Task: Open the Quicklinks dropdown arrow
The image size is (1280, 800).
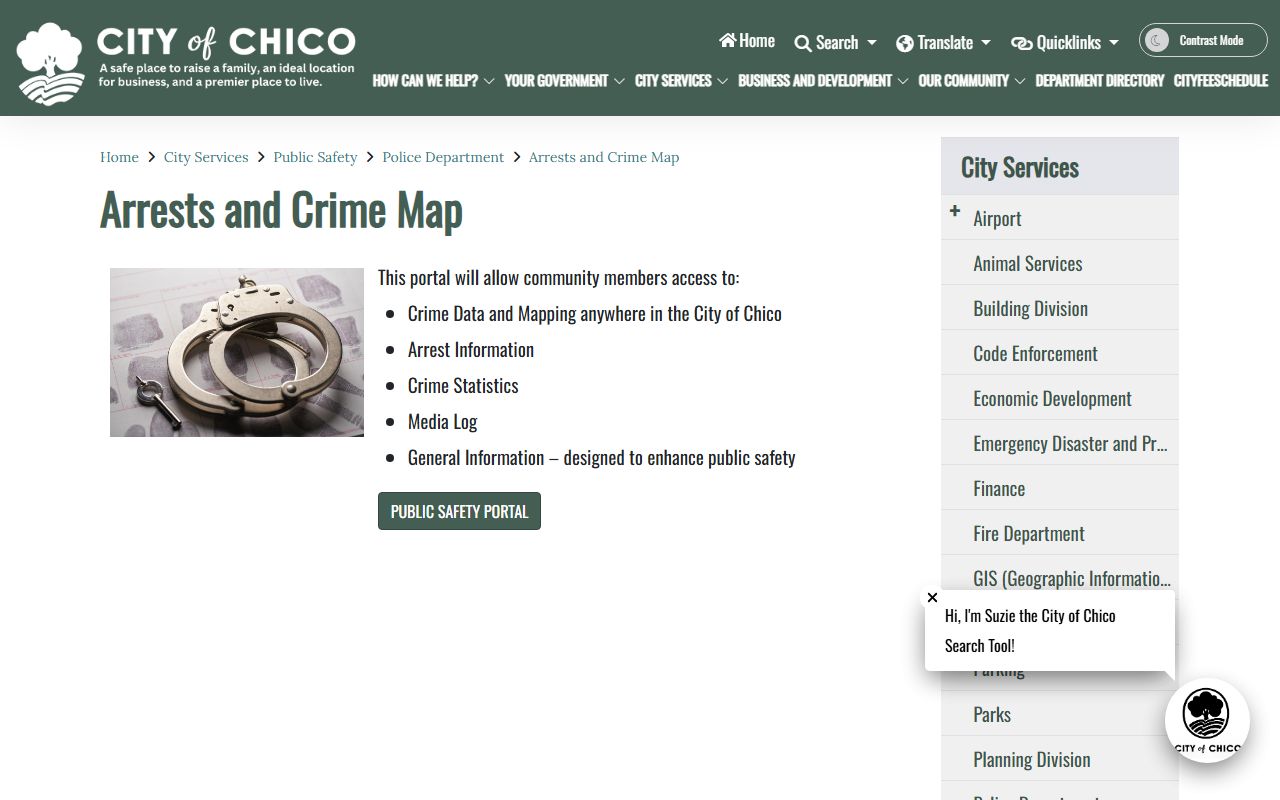Action: [x=1114, y=43]
